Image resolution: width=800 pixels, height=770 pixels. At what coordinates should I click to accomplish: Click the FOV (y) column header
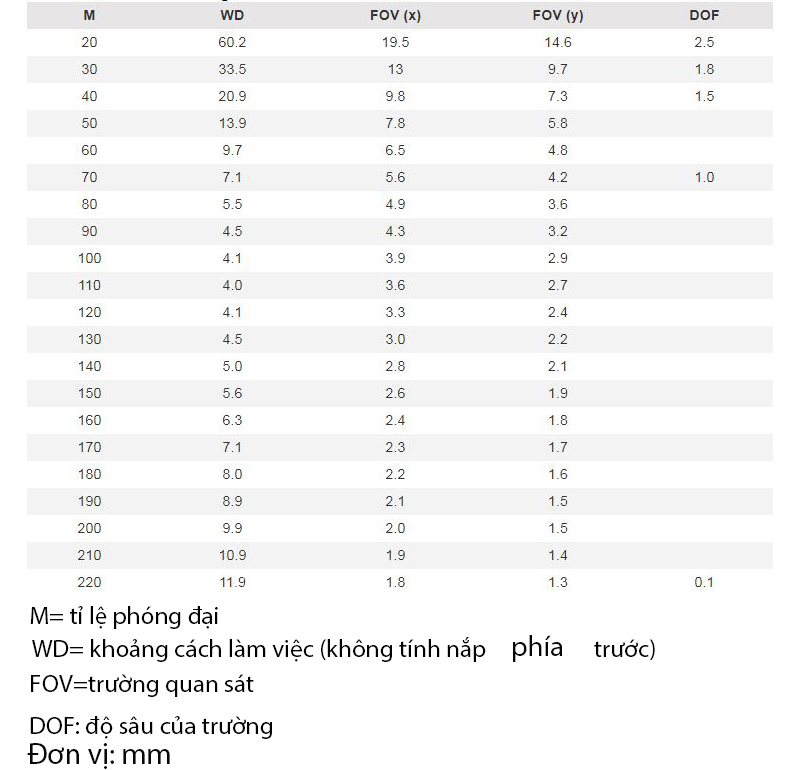coord(558,16)
